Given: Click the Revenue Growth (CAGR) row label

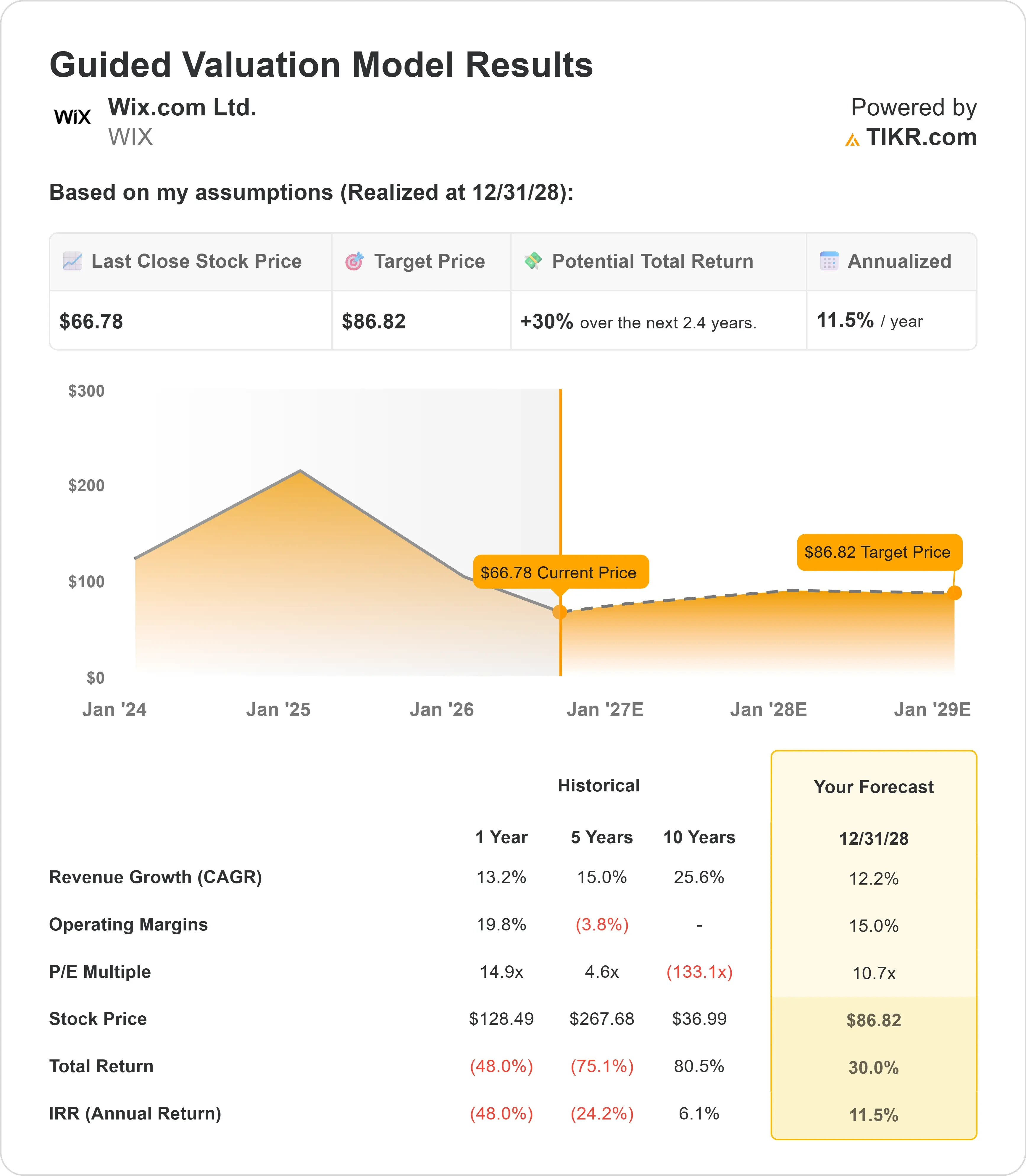Looking at the screenshot, I should [156, 877].
